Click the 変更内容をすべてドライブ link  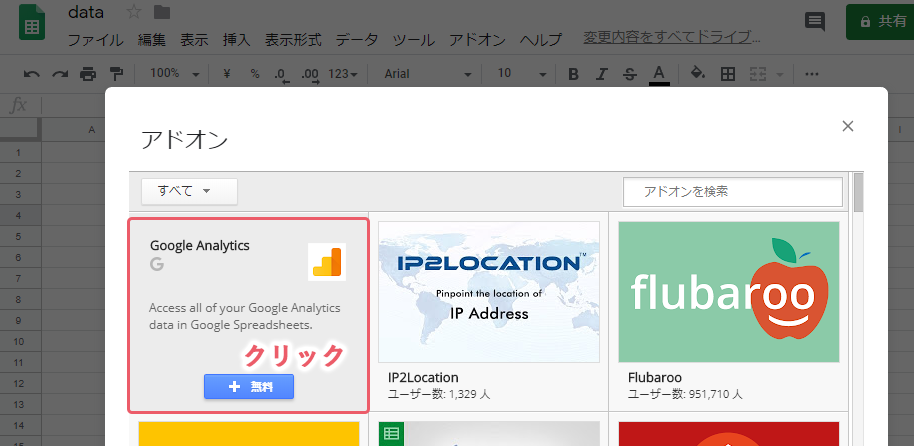tap(672, 38)
